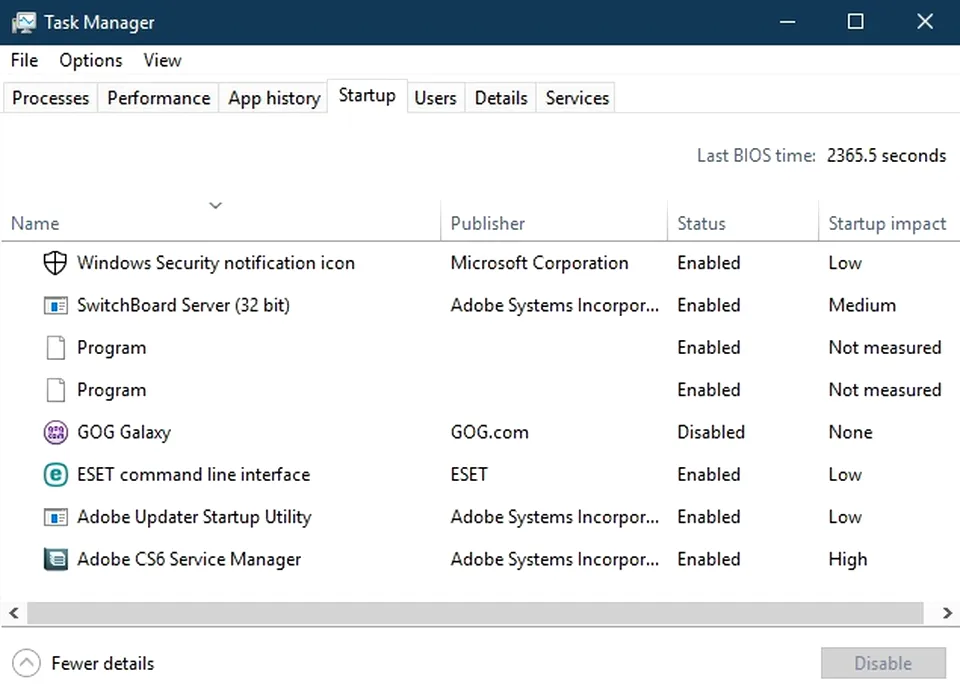
Task: Click the High startup impact value
Action: point(848,560)
